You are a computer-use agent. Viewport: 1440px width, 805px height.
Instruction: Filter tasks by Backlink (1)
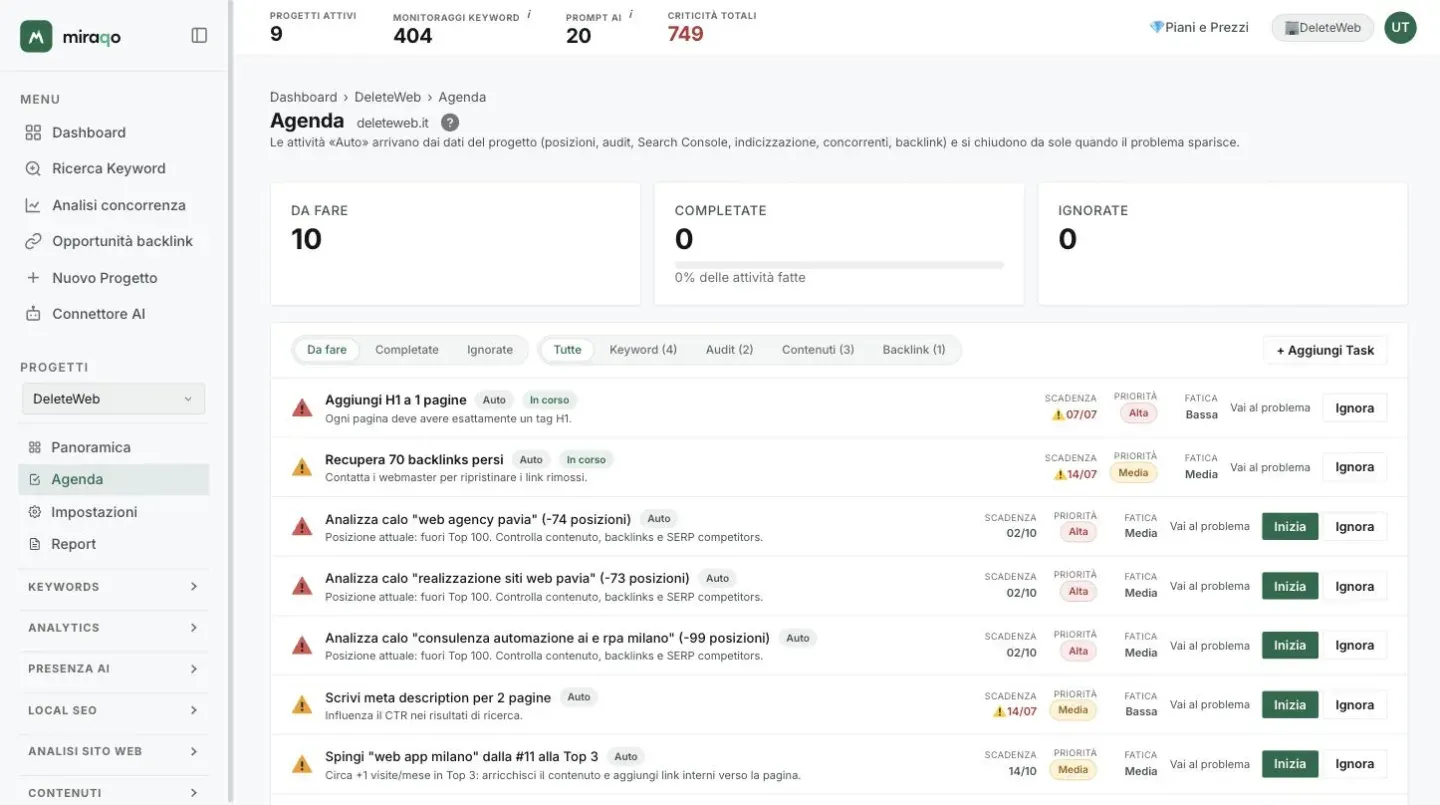point(914,350)
